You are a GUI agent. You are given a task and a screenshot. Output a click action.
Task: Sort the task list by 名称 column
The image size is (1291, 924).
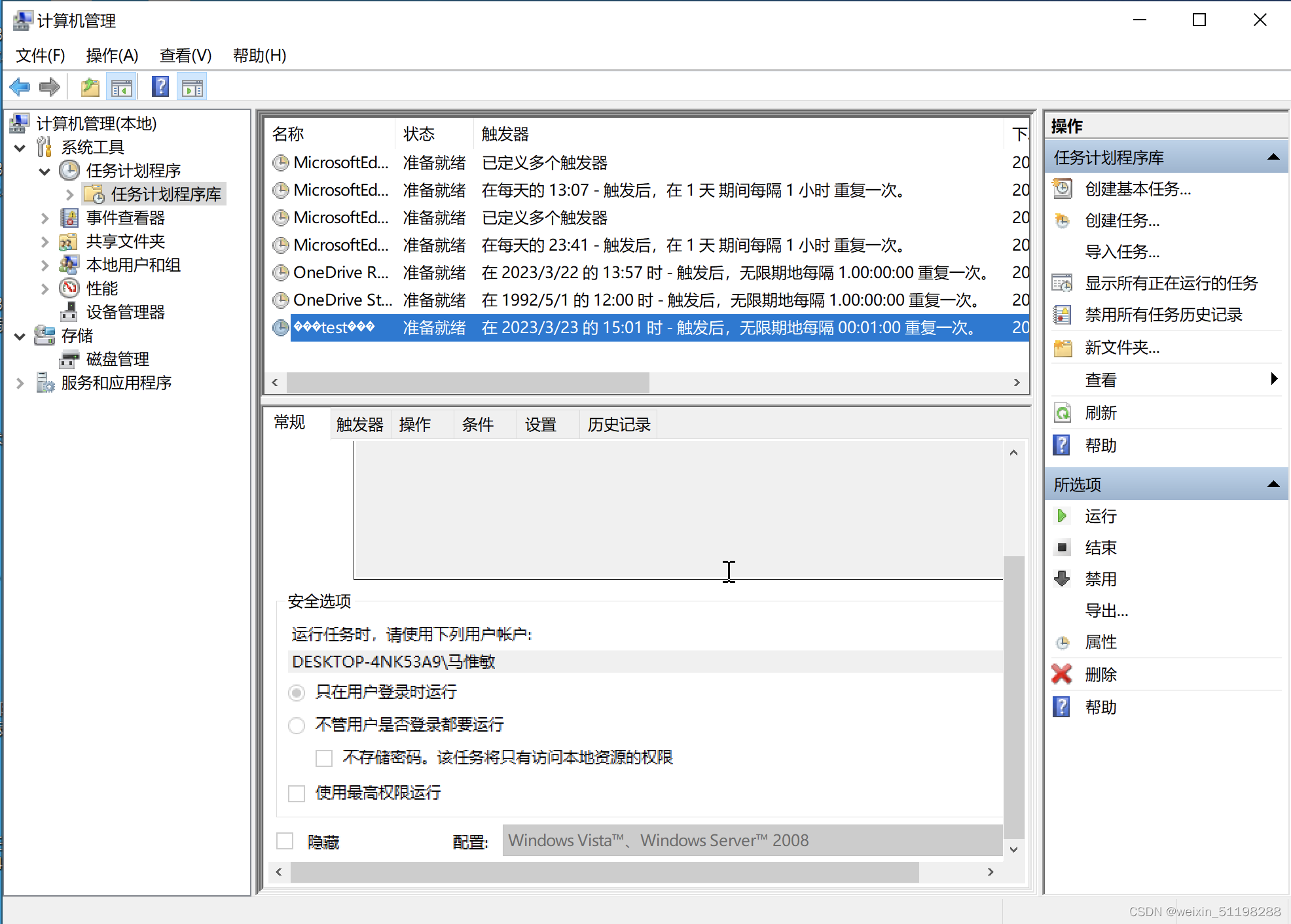(x=331, y=134)
